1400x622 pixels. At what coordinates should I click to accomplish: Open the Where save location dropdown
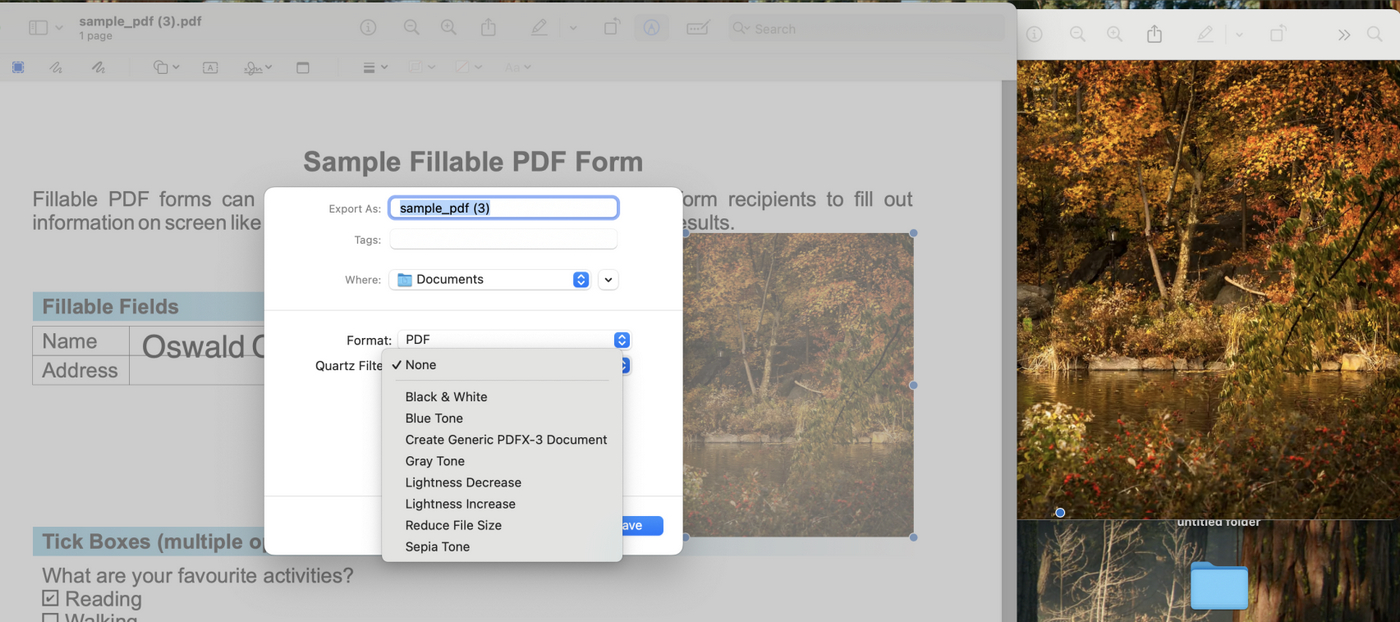pos(489,279)
